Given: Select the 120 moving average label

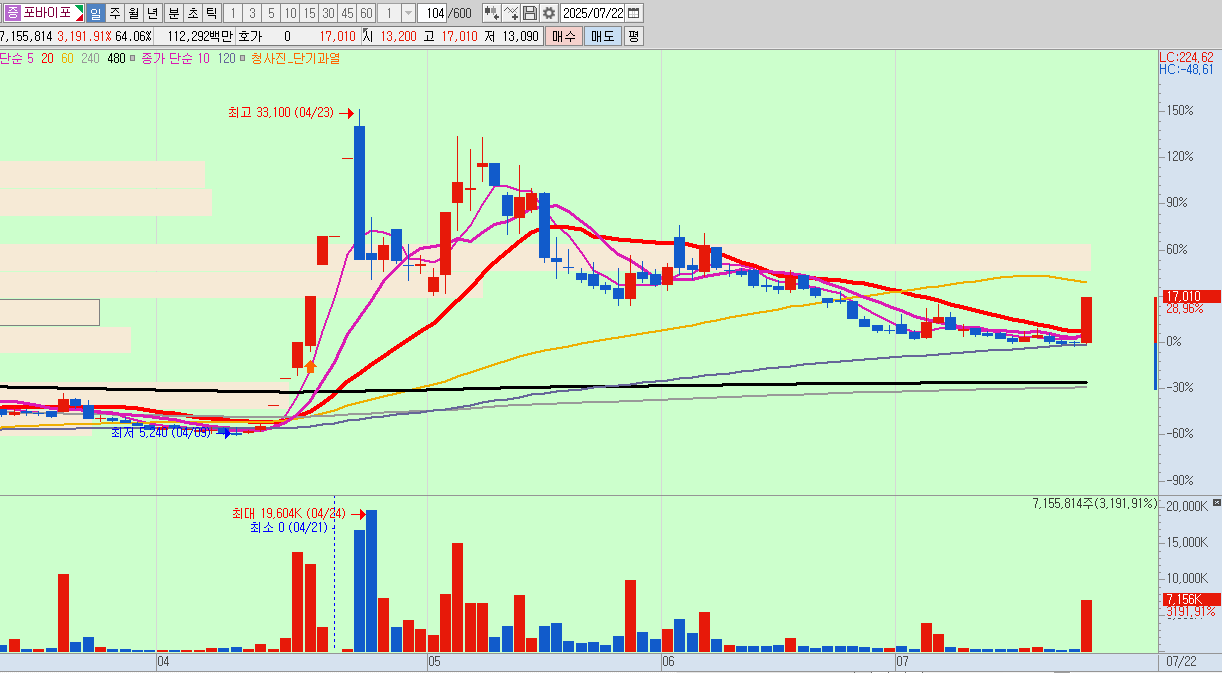Looking at the screenshot, I should pyautogui.click(x=226, y=59).
